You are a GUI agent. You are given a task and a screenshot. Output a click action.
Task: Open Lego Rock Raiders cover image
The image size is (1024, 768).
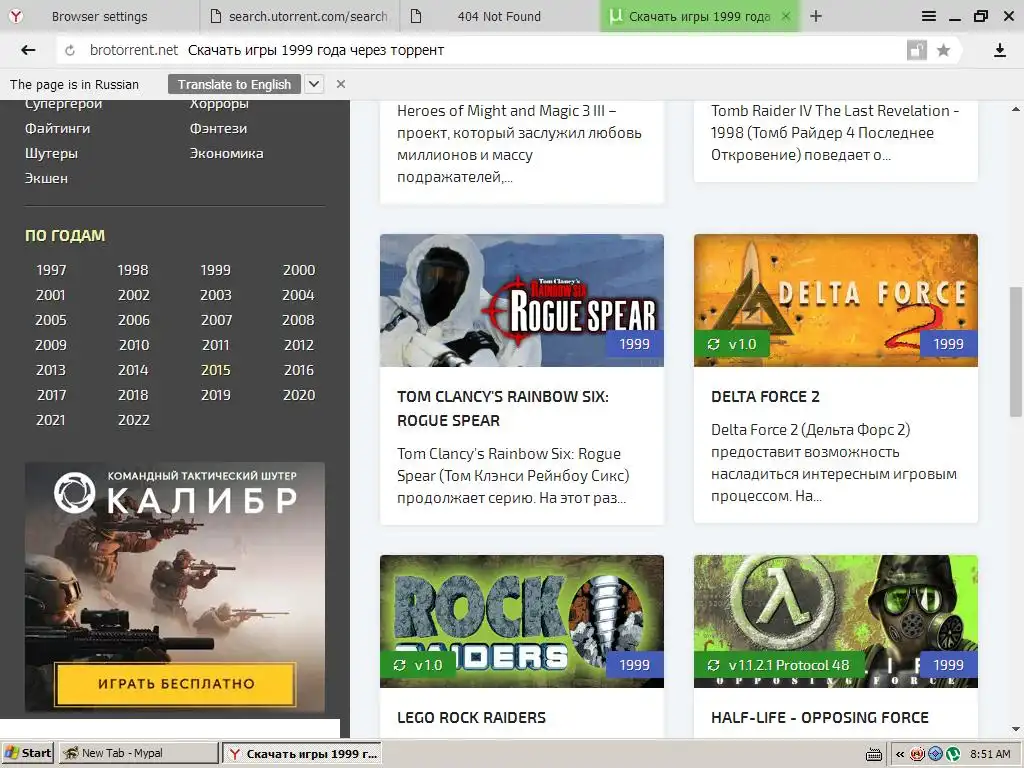coord(522,621)
